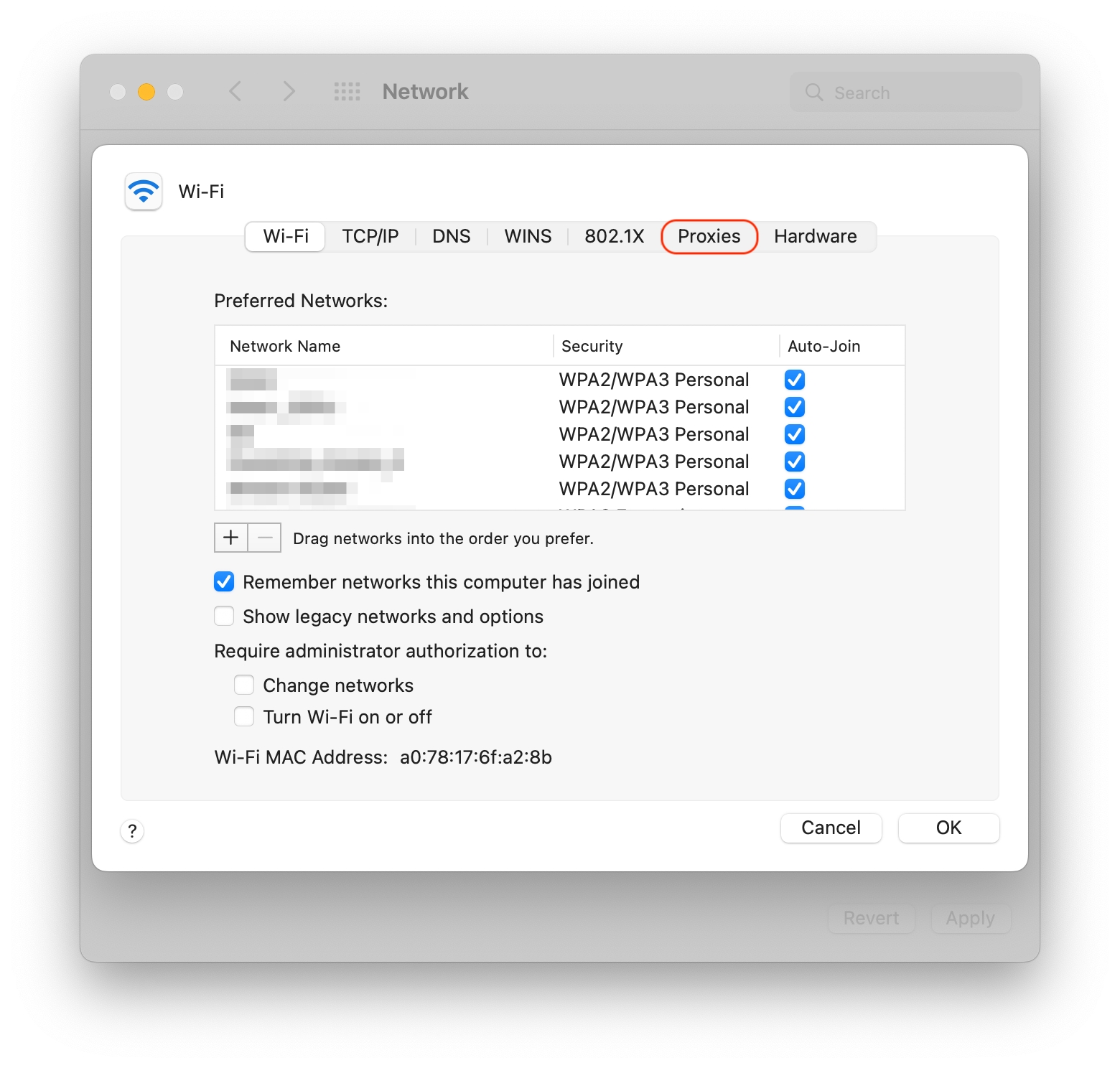Enable Show legacy networks and options
The width and height of the screenshot is (1120, 1068).
click(224, 617)
